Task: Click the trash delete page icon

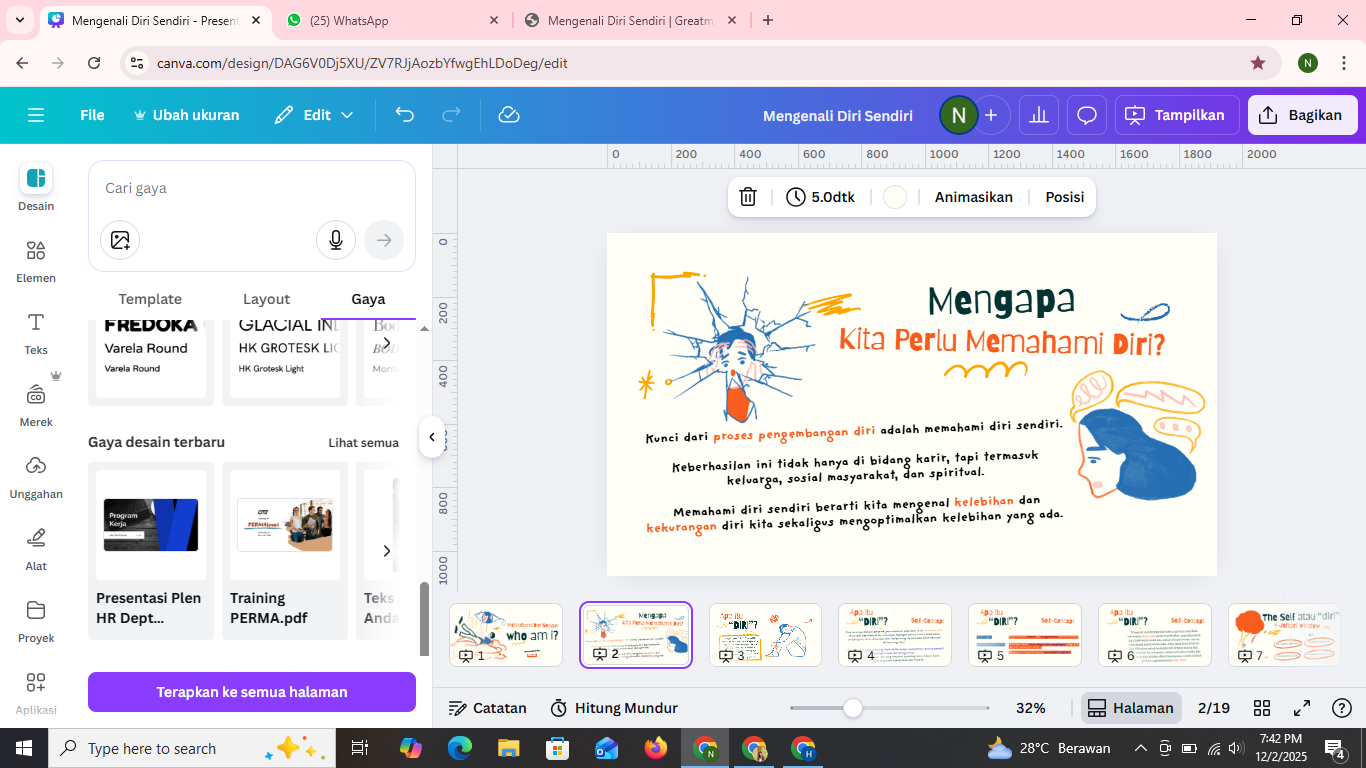Action: (748, 197)
